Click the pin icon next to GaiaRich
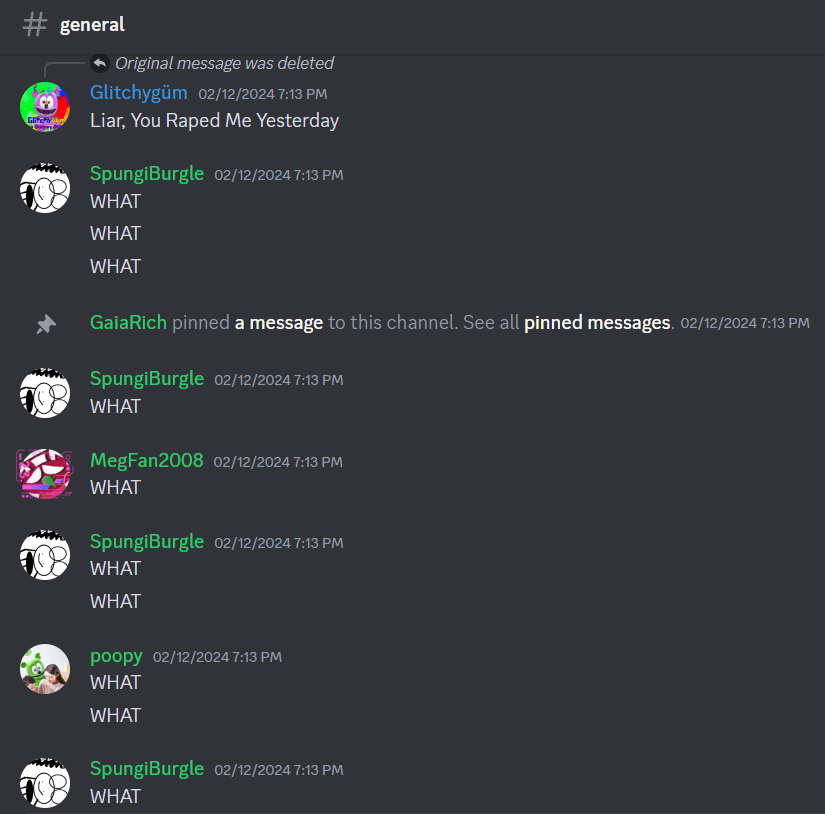The width and height of the screenshot is (825, 814). tap(46, 324)
